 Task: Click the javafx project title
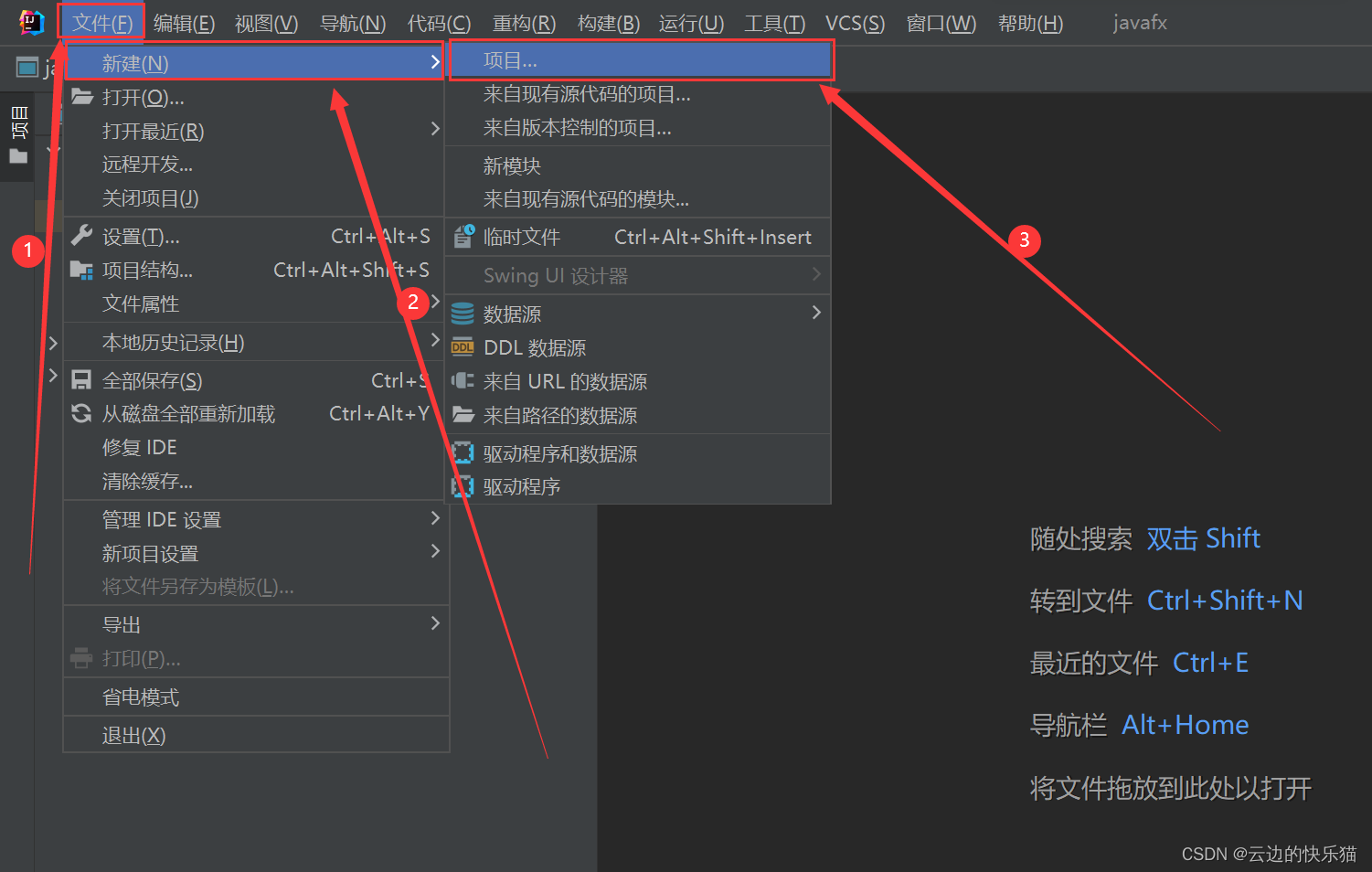pos(1140,23)
